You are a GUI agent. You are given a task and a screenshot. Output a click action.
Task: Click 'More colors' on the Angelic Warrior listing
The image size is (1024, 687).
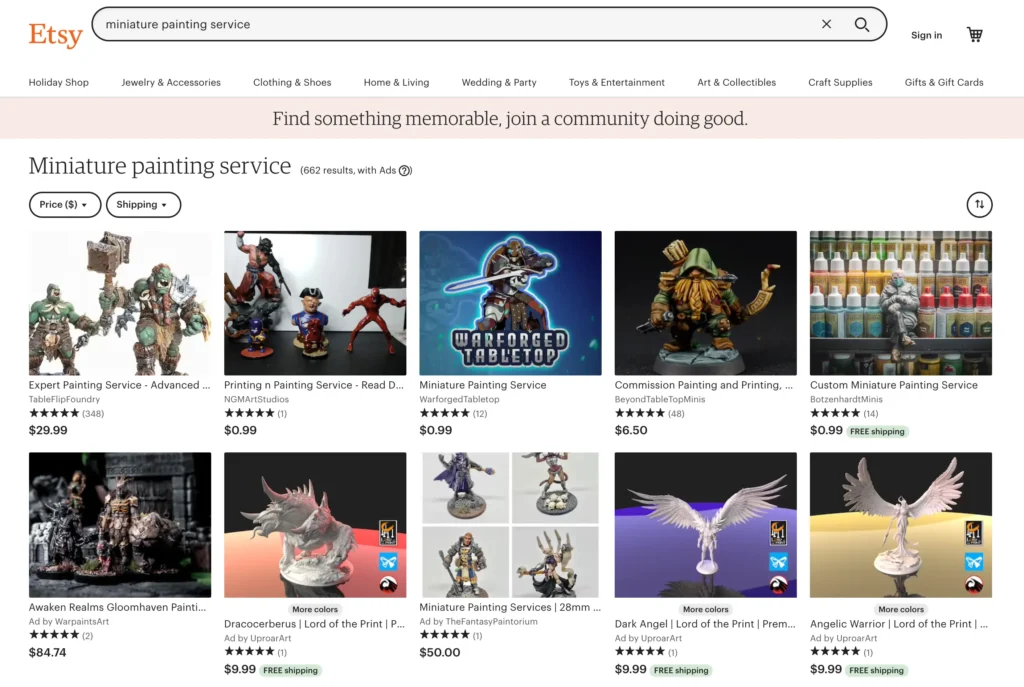[x=901, y=609]
